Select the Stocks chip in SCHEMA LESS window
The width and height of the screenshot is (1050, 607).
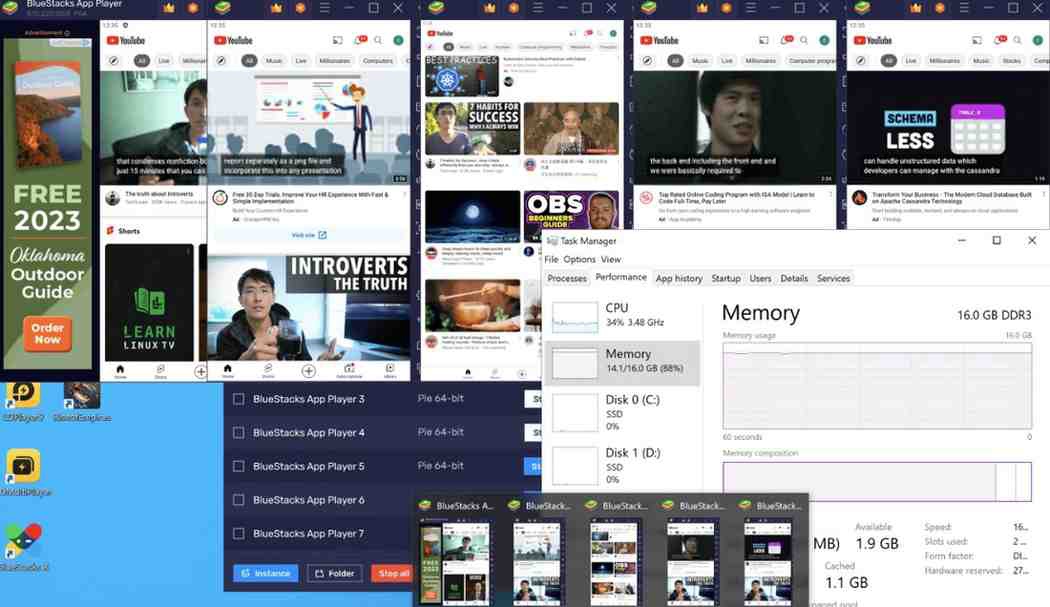point(1011,60)
